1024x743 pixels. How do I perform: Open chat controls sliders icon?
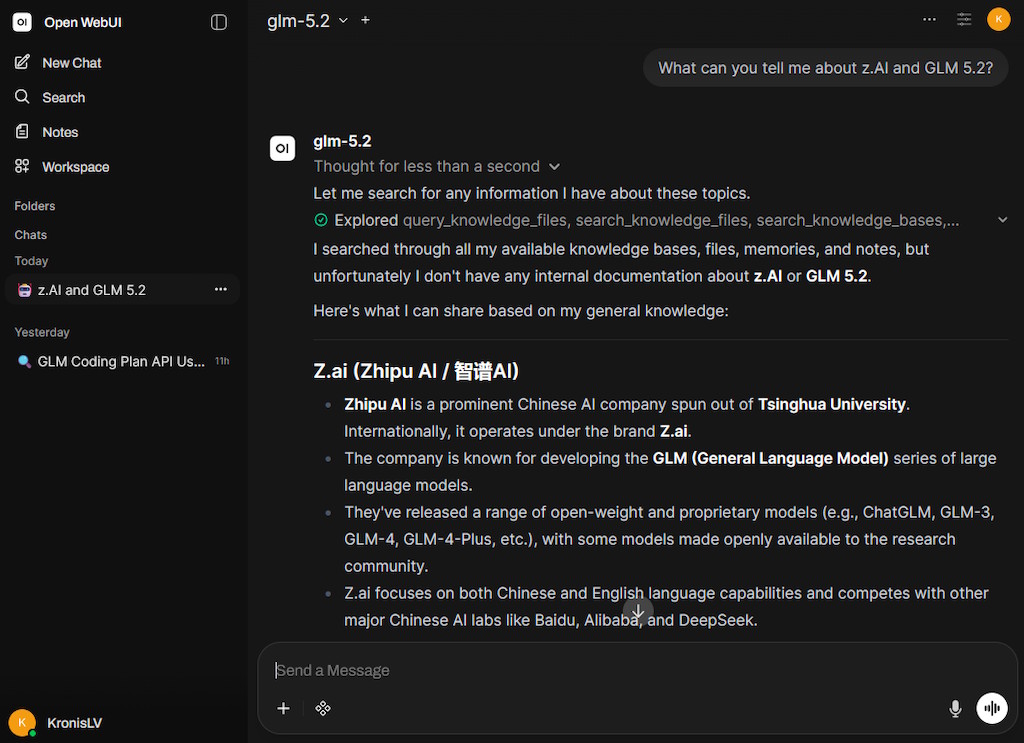click(964, 20)
